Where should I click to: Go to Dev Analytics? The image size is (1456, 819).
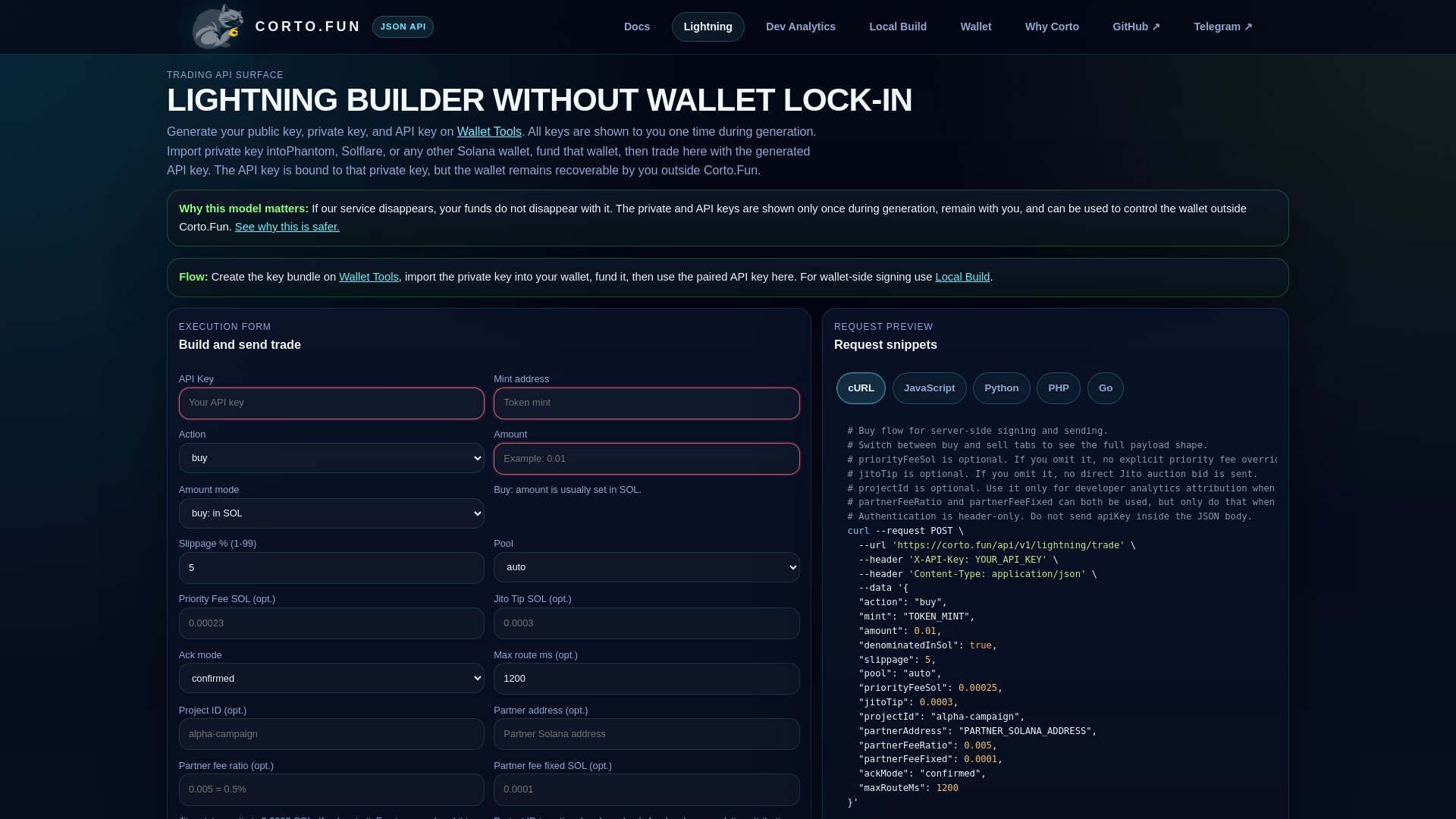coord(801,27)
